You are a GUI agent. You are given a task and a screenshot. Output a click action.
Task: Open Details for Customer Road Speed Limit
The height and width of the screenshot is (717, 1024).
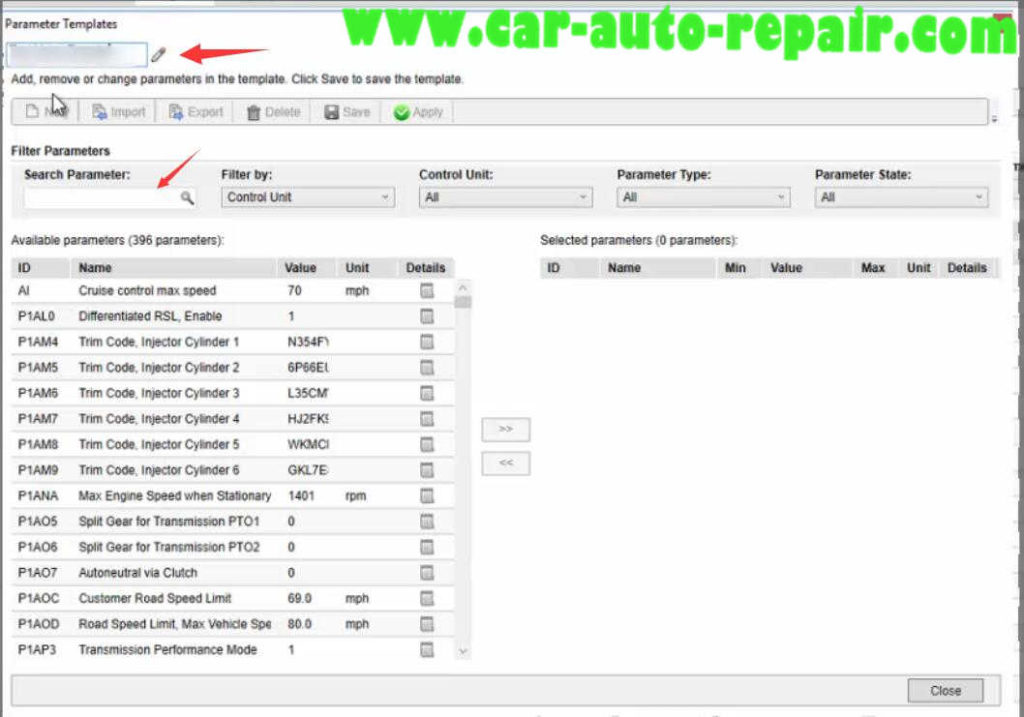426,598
